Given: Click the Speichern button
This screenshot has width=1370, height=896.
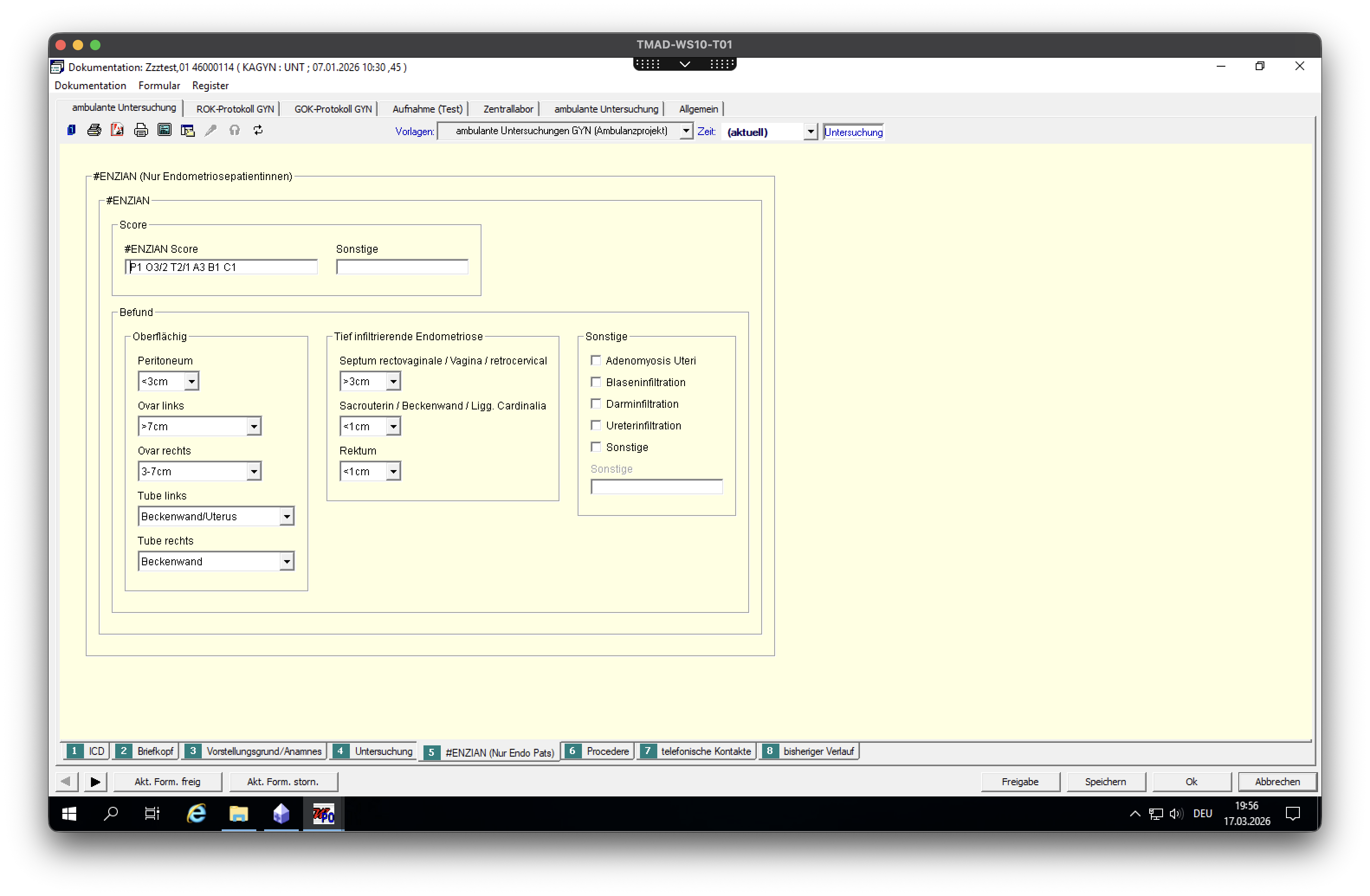Looking at the screenshot, I should [1105, 781].
